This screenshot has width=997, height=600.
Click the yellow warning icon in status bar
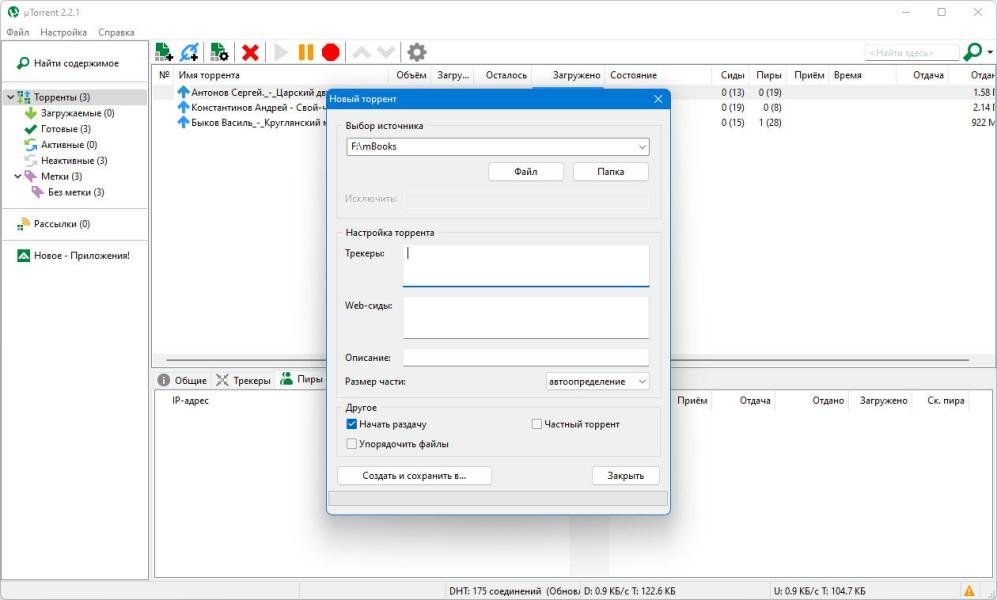[x=968, y=591]
